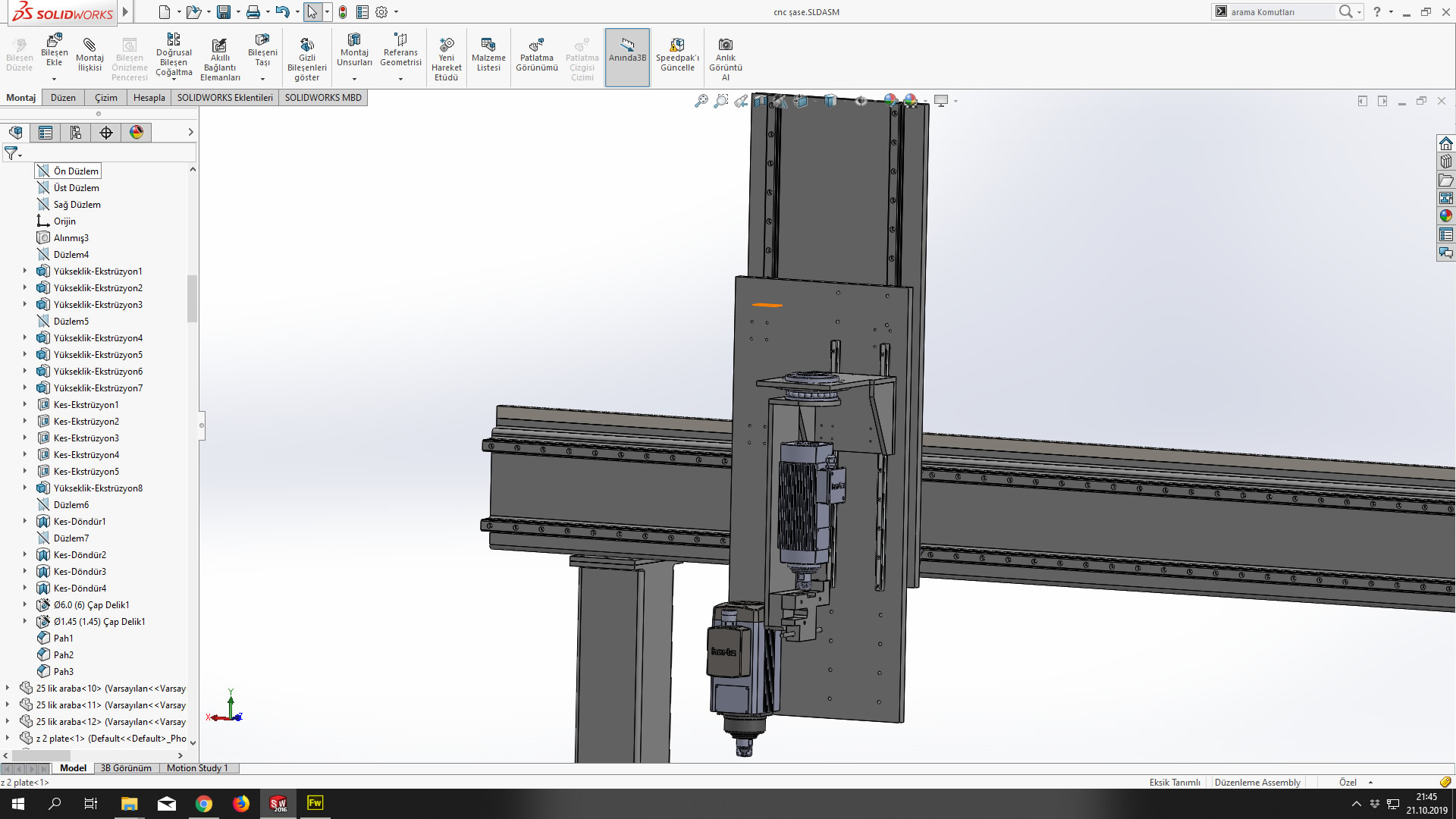Open the Malzeme Listesi bill of materials
Viewport: 1456px width, 819px height.
(488, 55)
